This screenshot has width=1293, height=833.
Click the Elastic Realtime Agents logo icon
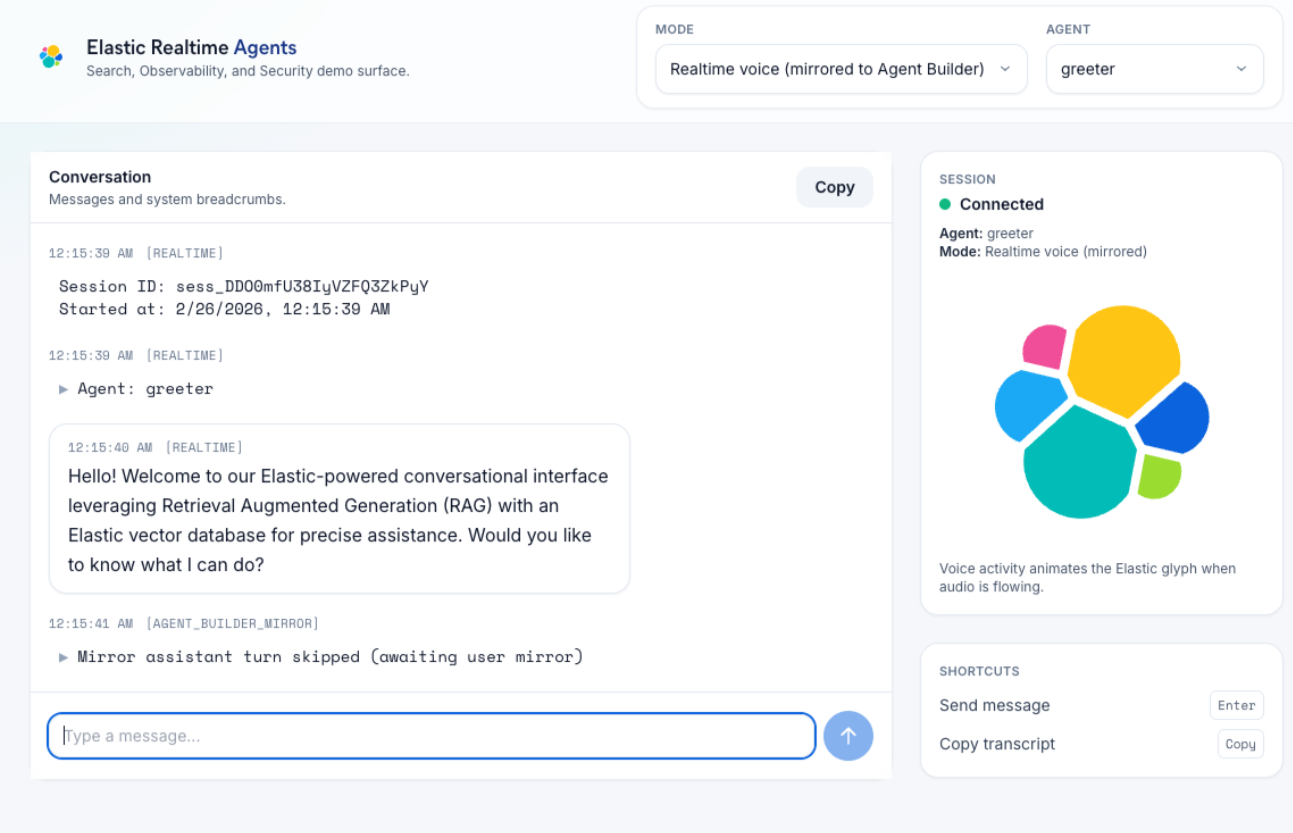click(x=51, y=57)
